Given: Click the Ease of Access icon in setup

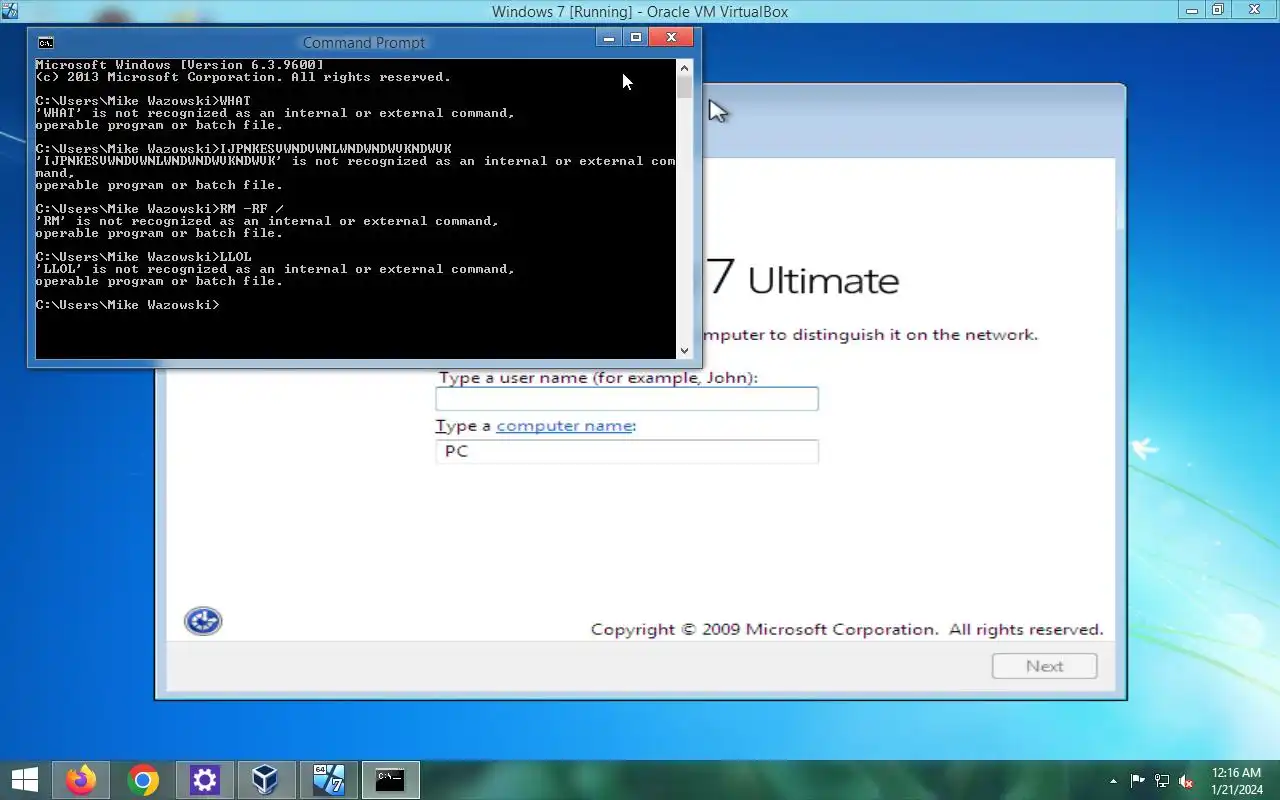Looking at the screenshot, I should (203, 621).
